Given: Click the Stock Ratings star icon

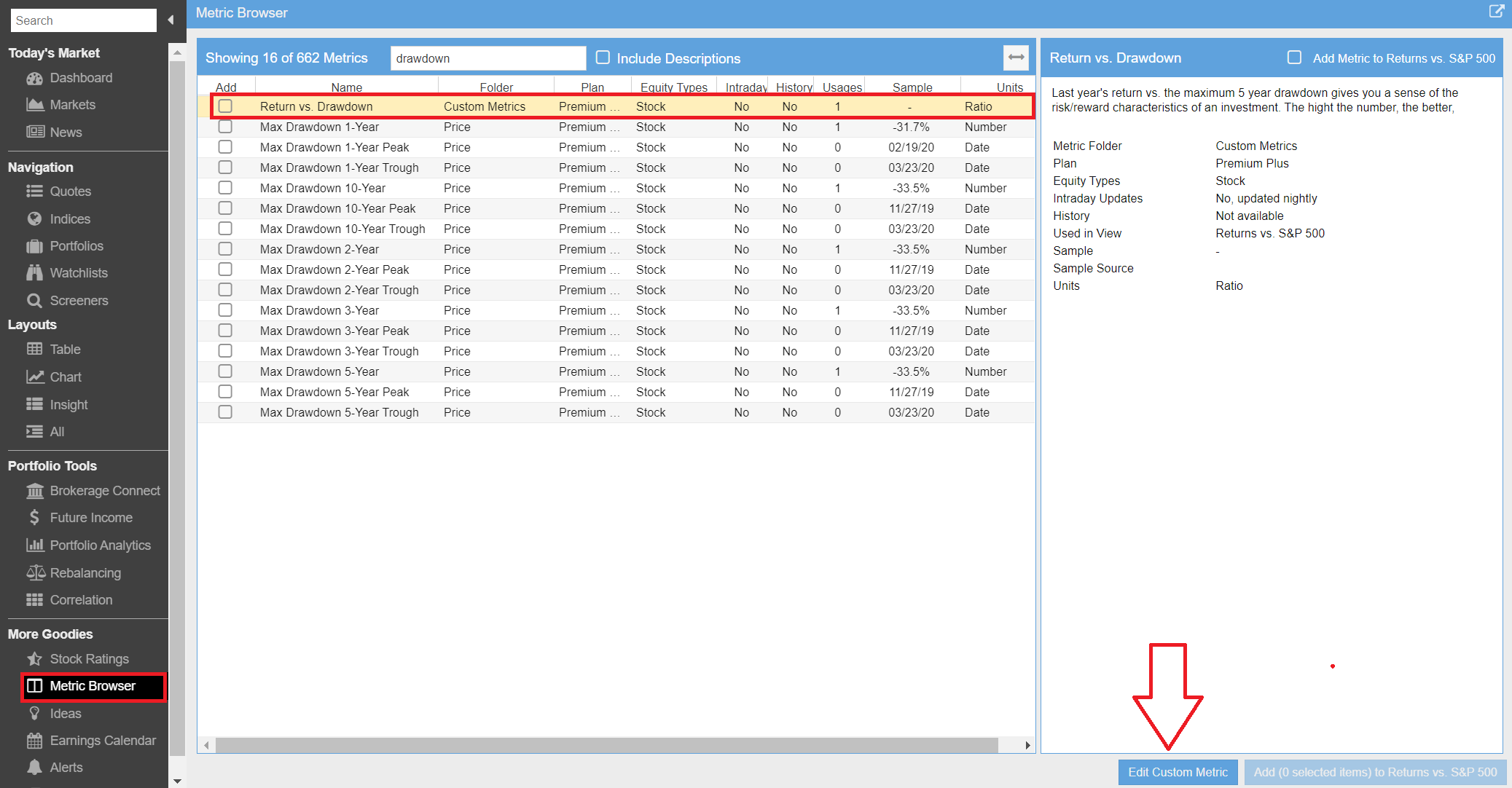Looking at the screenshot, I should coord(34,659).
